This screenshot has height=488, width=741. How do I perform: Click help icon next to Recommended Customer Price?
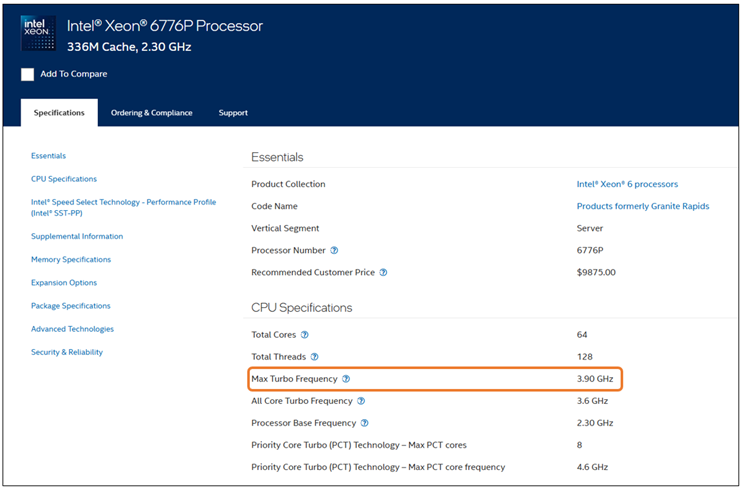click(x=383, y=272)
